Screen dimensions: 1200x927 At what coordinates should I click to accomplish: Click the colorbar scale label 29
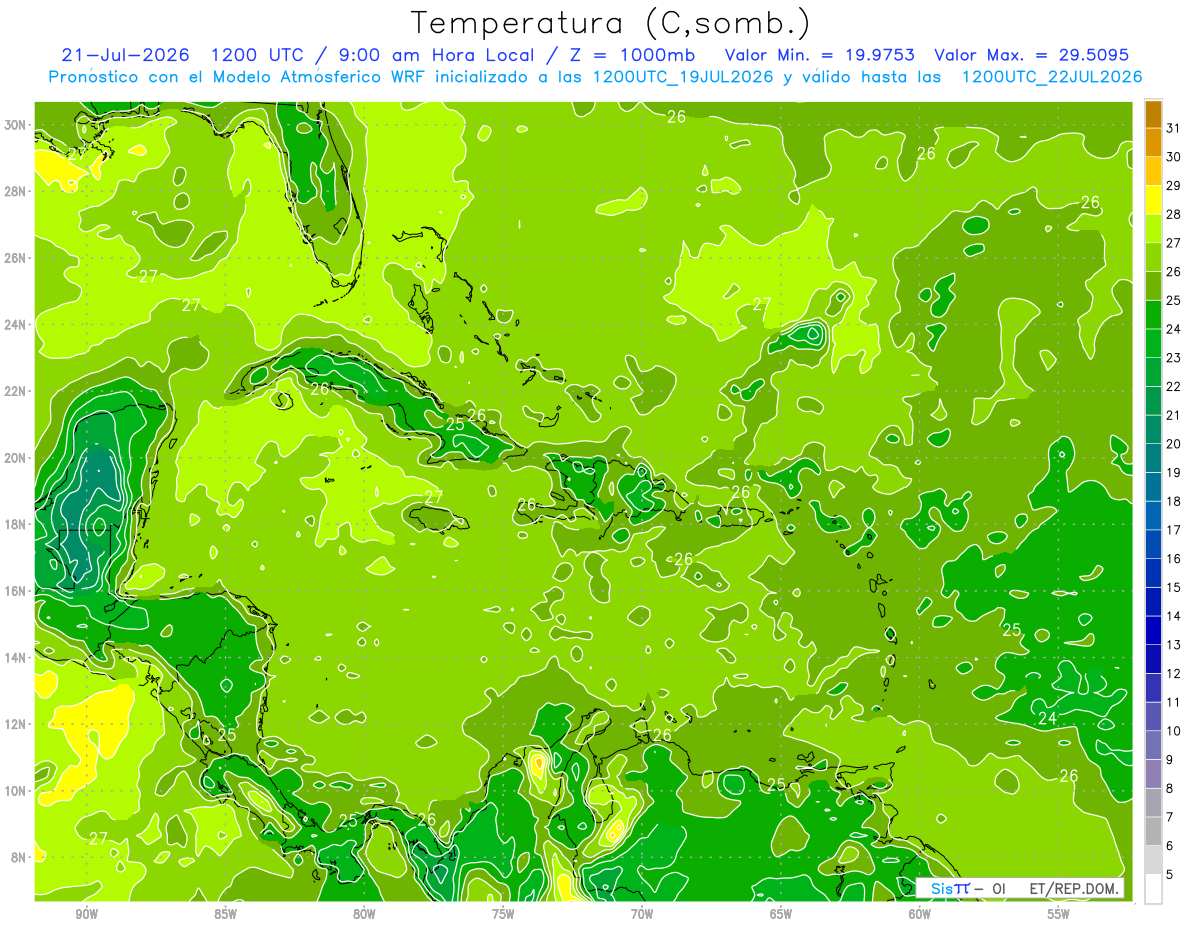click(1174, 186)
